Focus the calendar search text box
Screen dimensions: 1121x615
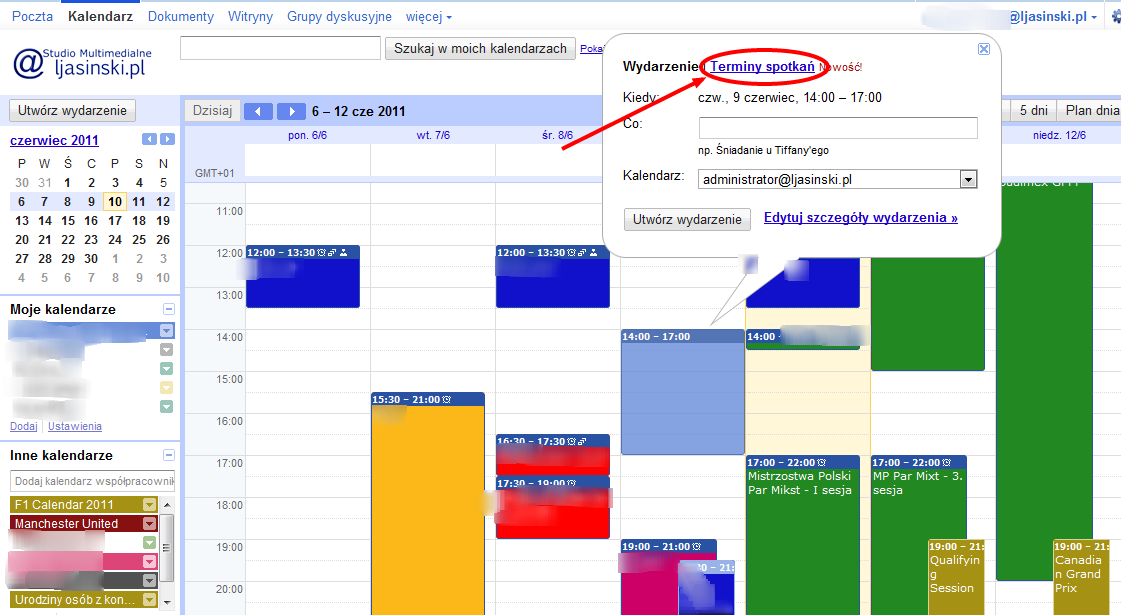point(280,49)
